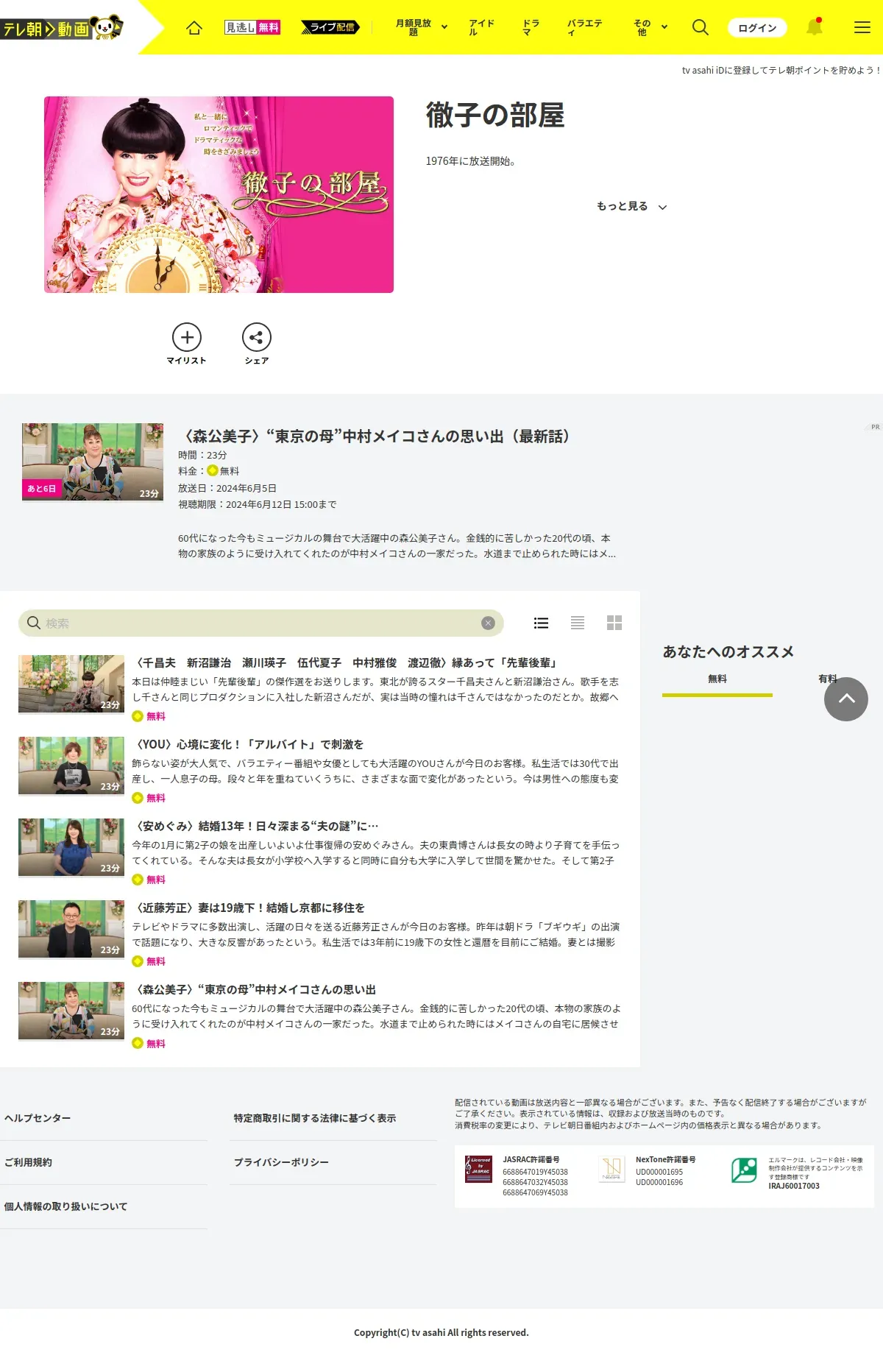Open バラエティ category

pyautogui.click(x=585, y=27)
